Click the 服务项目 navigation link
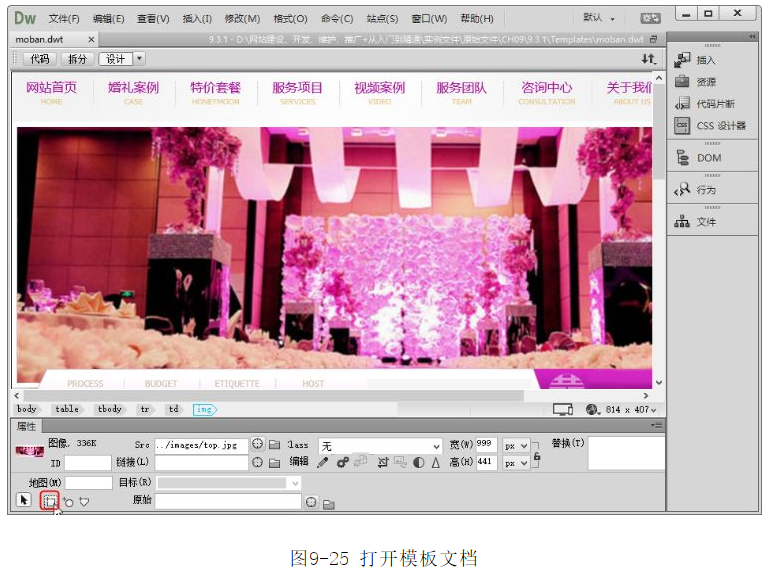770x571 pixels. click(x=297, y=88)
